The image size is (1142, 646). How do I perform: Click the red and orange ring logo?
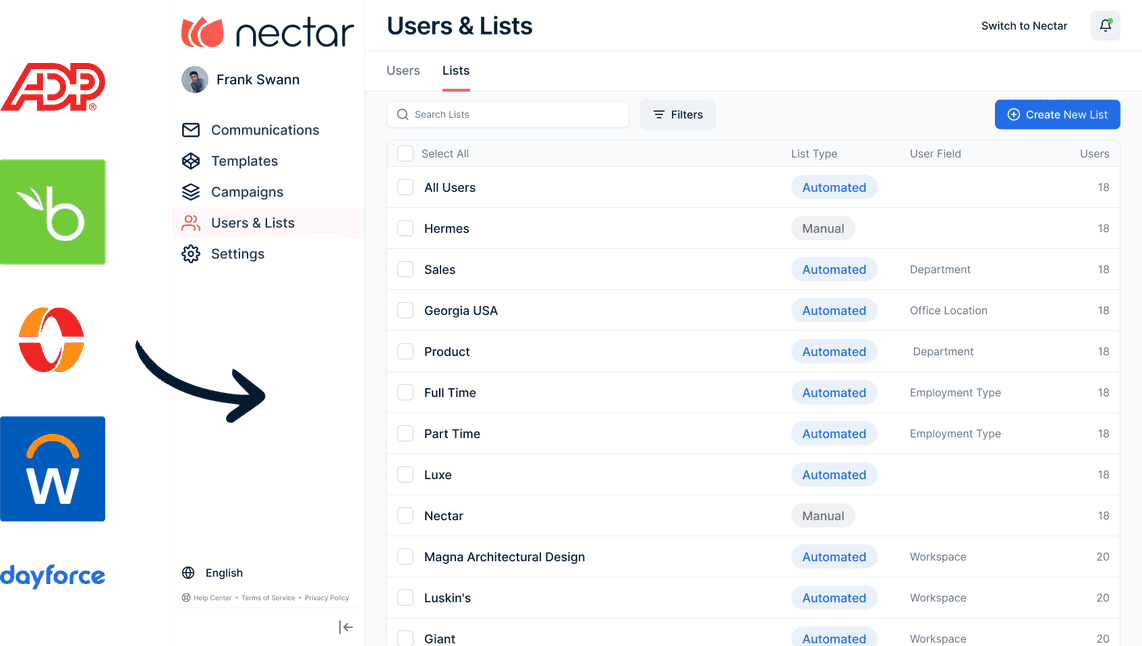(x=52, y=339)
